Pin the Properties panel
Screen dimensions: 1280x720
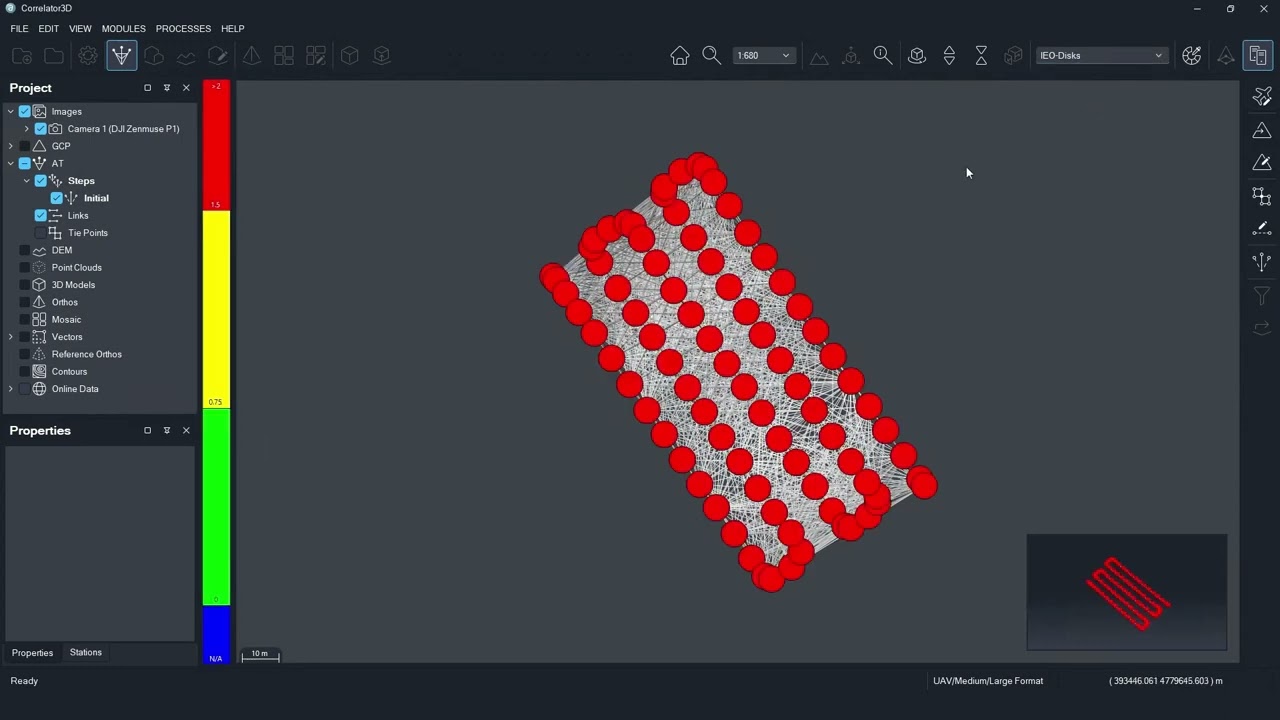pyautogui.click(x=167, y=431)
